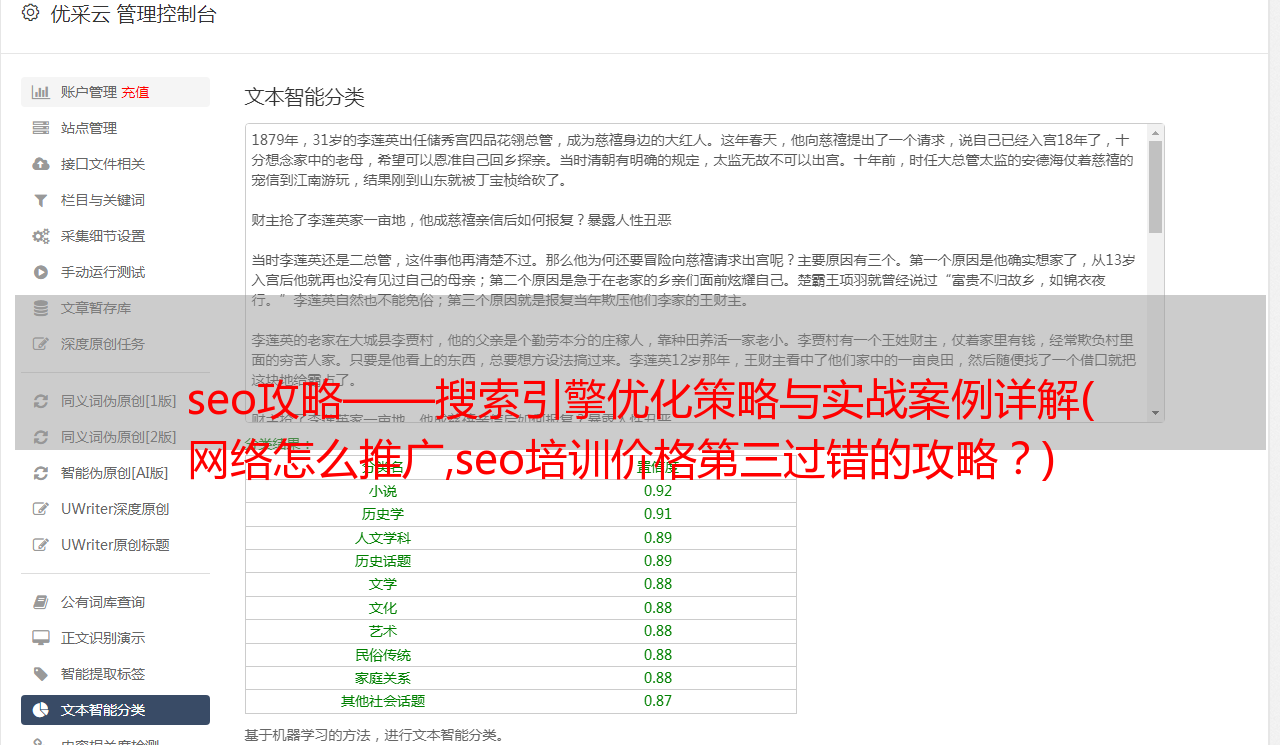Click the 历史学 category cell

(x=383, y=514)
